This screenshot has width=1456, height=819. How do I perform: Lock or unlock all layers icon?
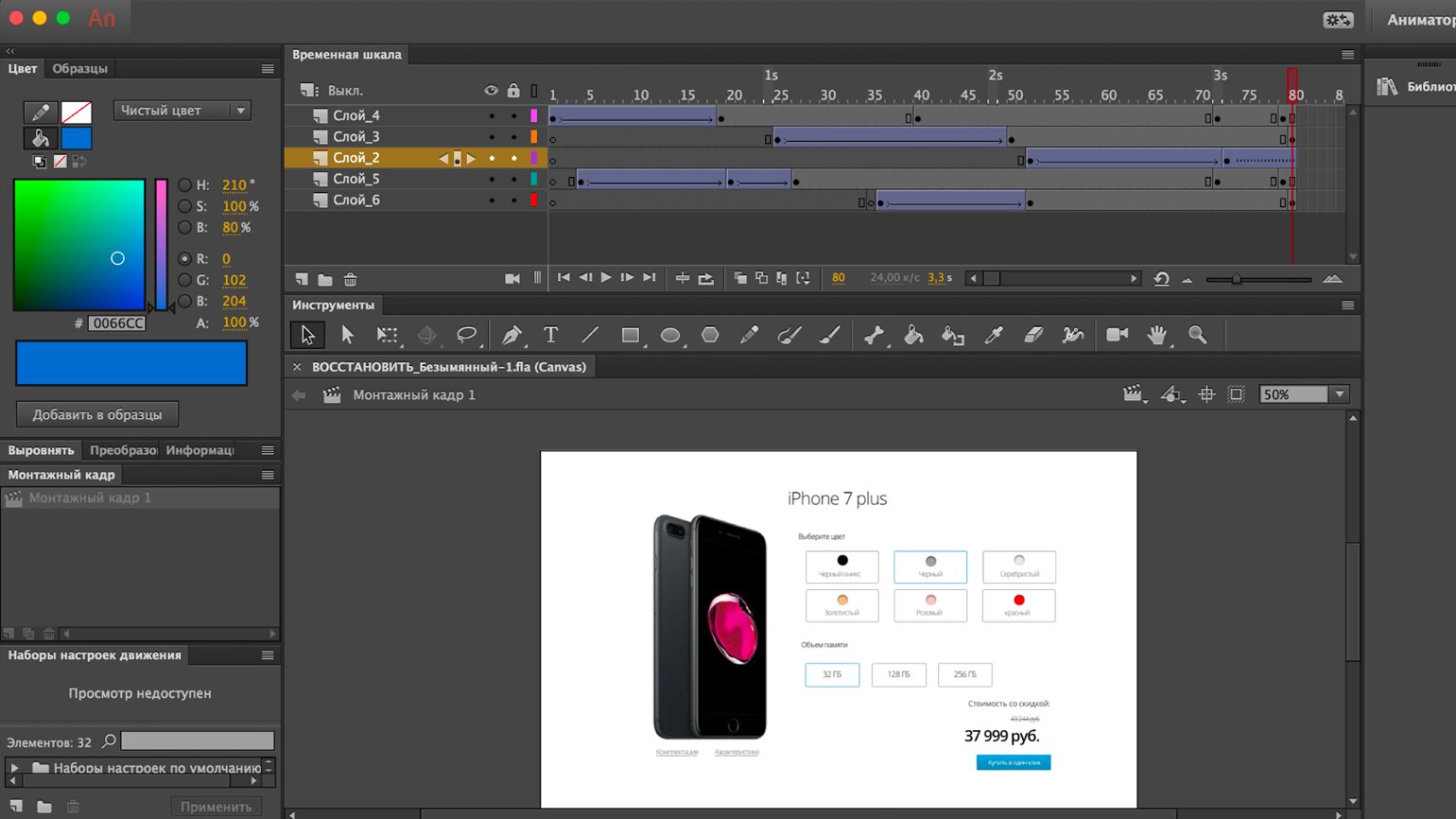(x=513, y=91)
